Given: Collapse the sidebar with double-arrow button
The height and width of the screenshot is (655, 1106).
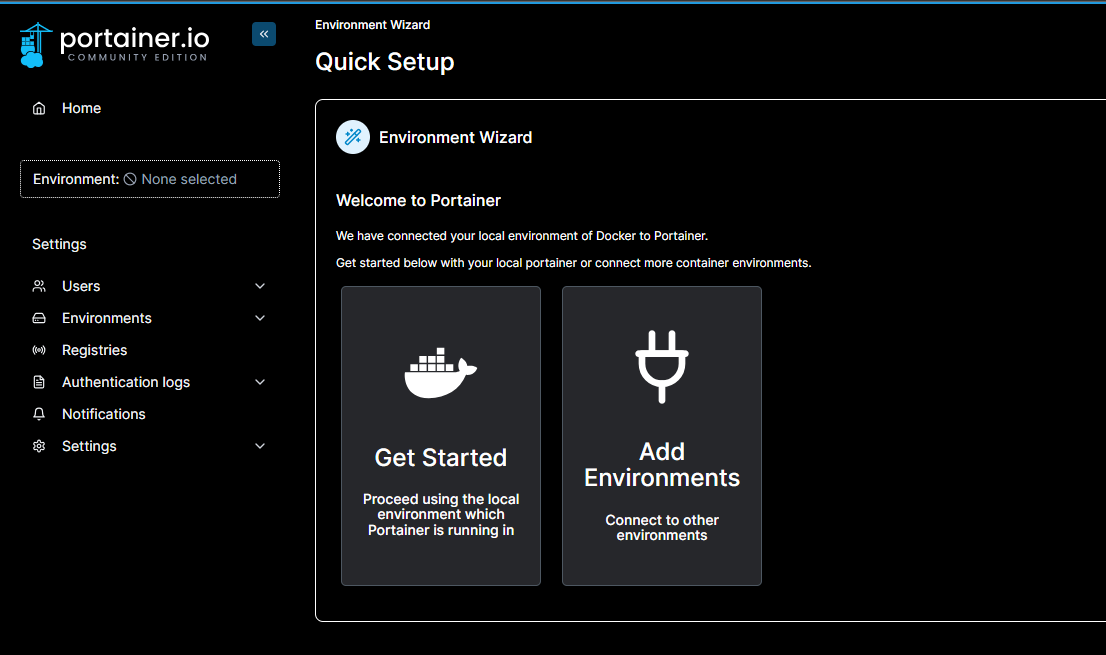Looking at the screenshot, I should pos(264,34).
